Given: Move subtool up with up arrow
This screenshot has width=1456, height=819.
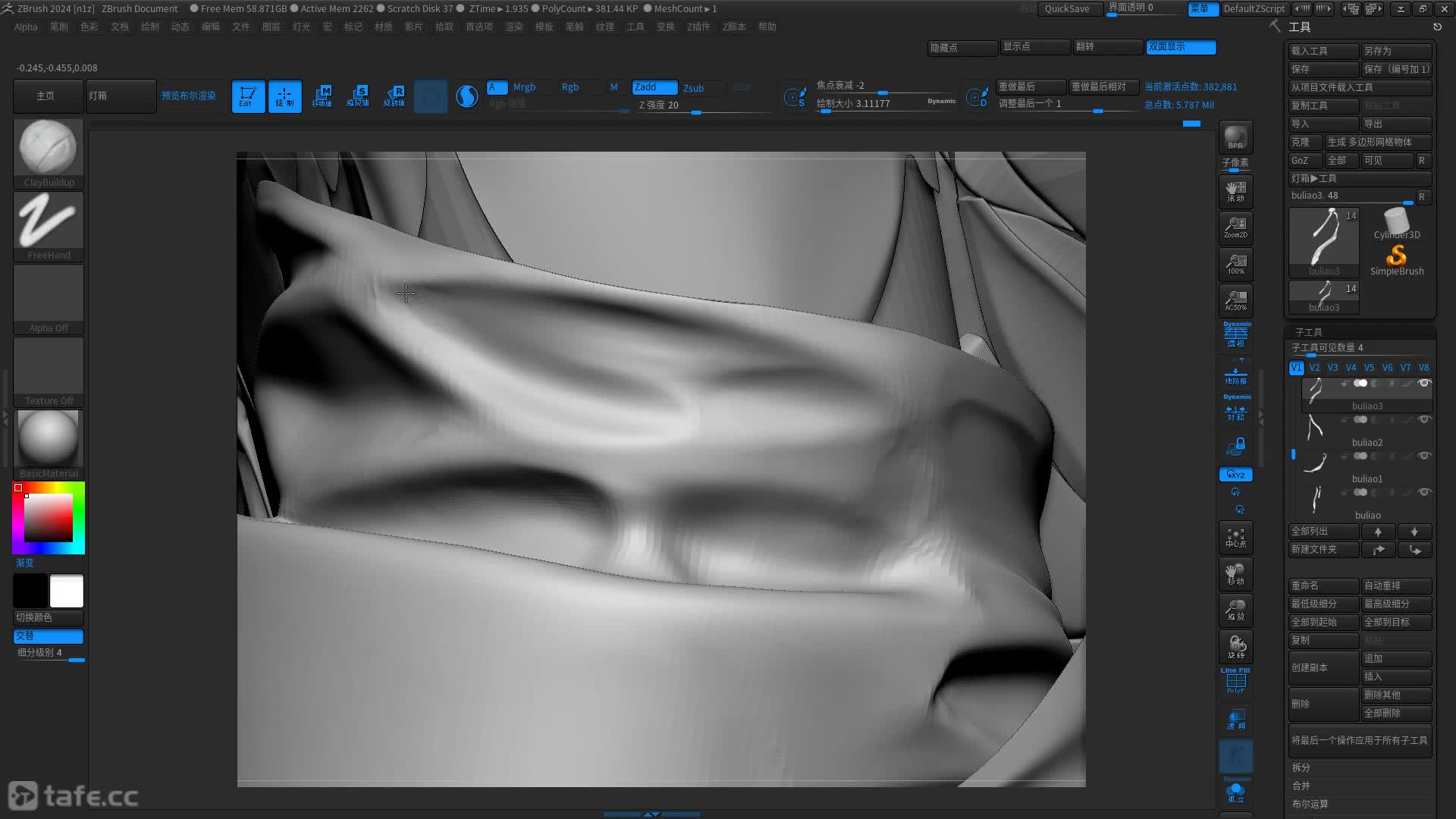Looking at the screenshot, I should point(1379,532).
